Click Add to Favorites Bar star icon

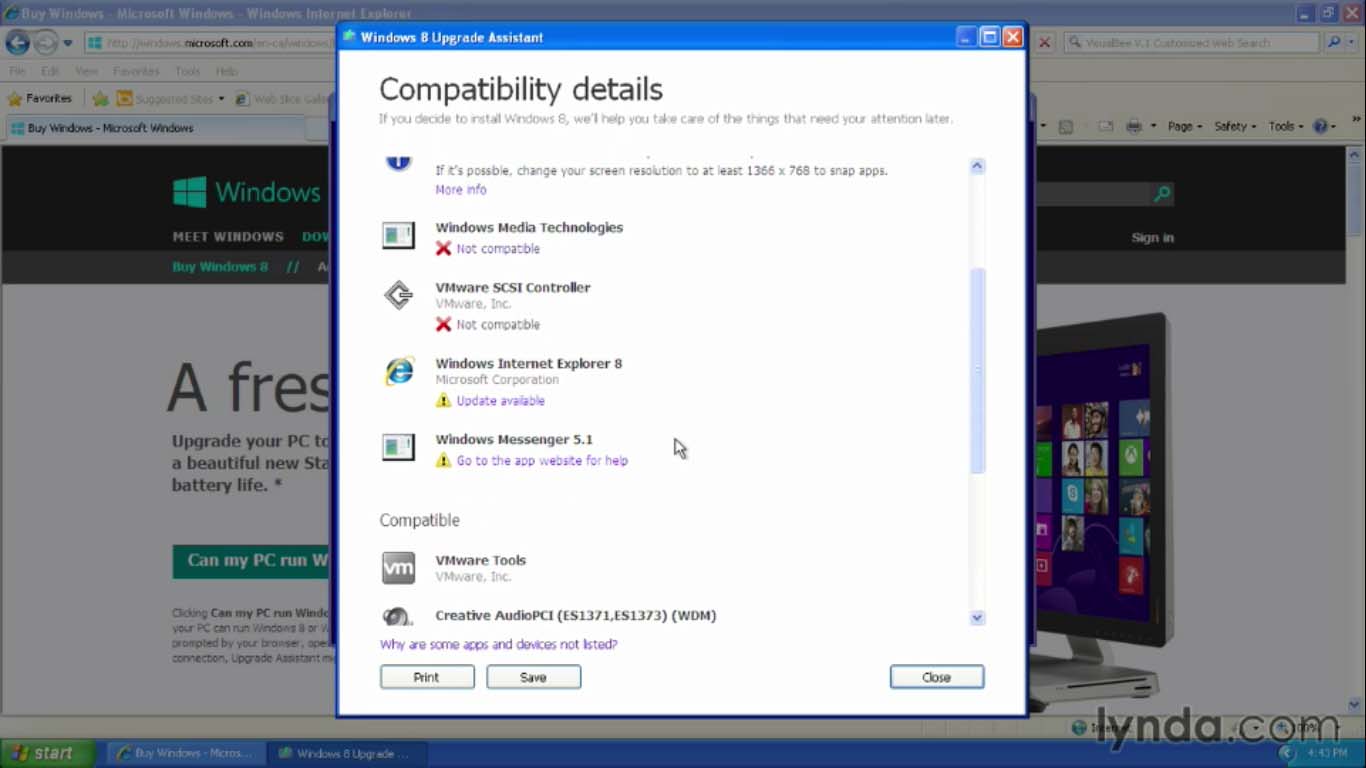point(100,99)
